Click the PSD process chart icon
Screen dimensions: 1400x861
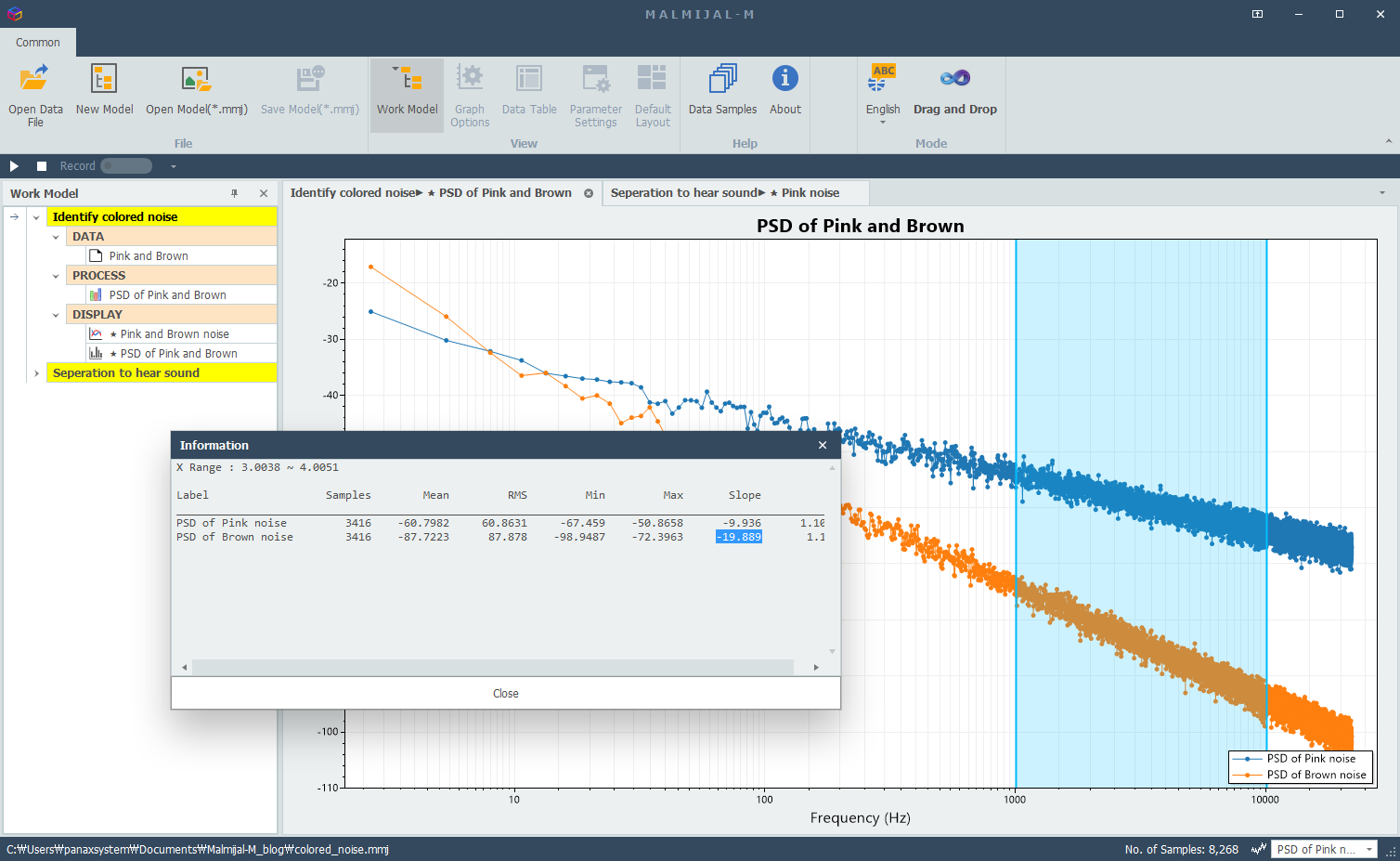96,294
